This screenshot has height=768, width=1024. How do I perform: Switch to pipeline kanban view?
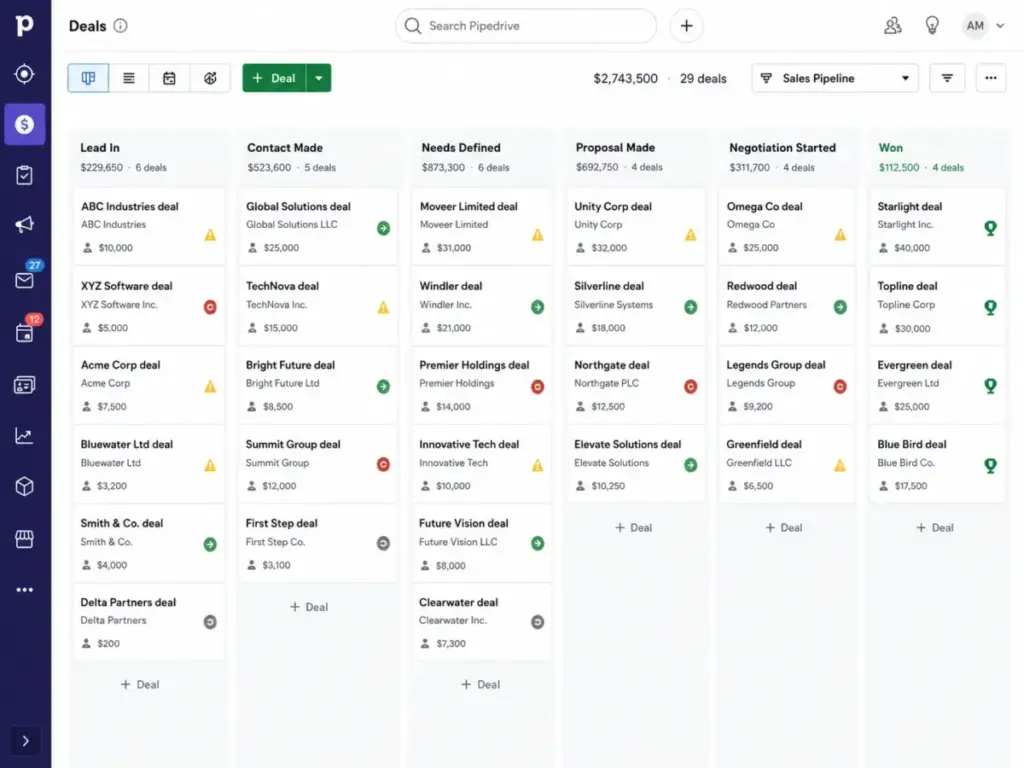tap(88, 78)
